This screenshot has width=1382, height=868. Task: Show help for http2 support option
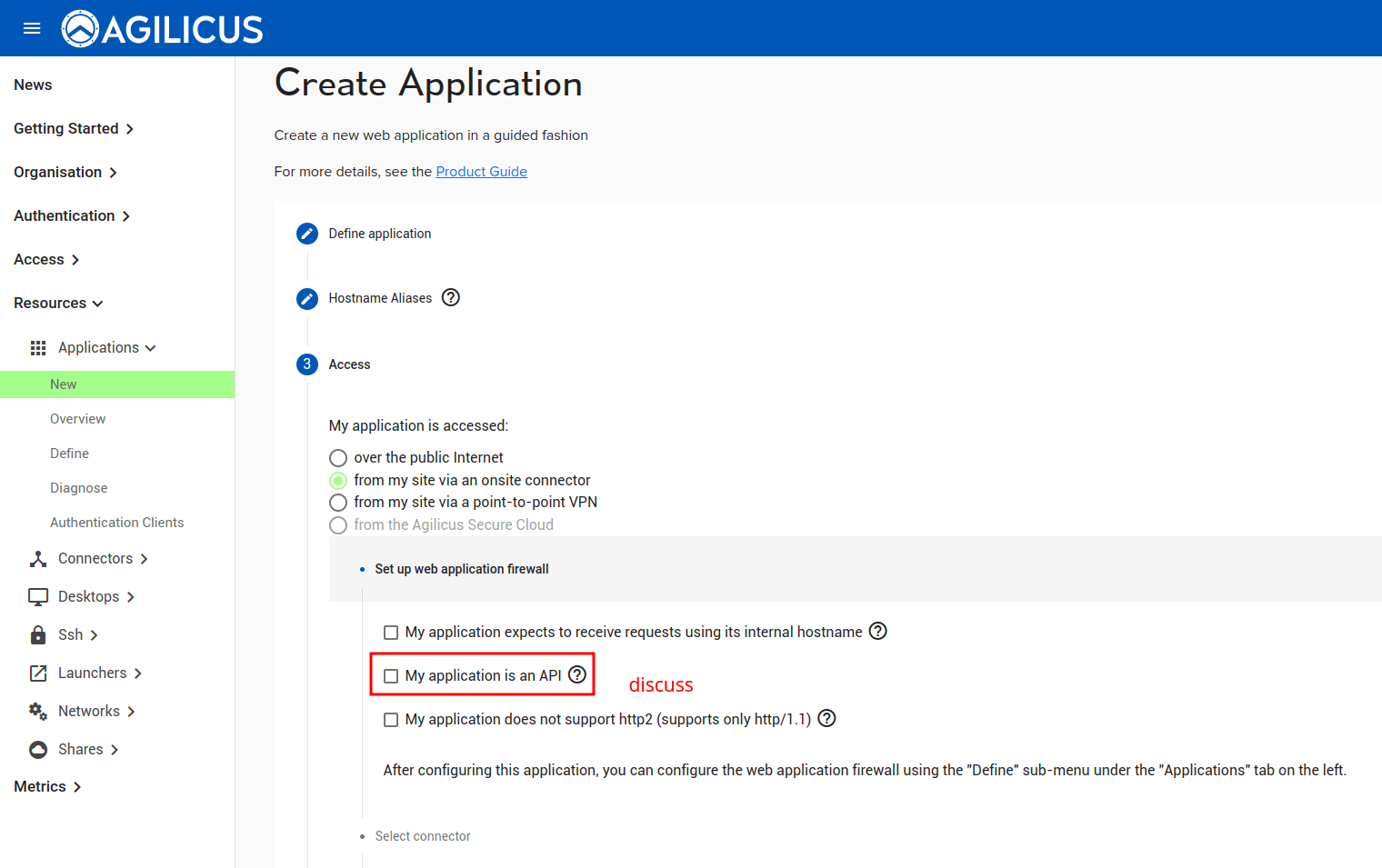tap(826, 718)
